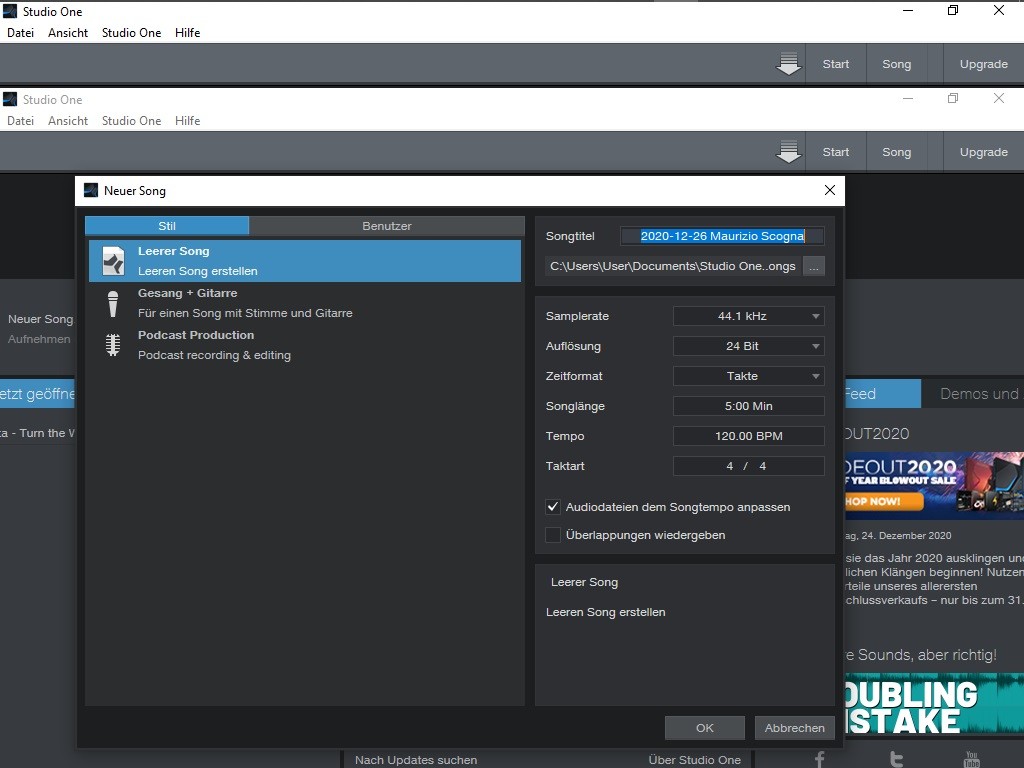Go to Start in the upper Studio One window

(836, 64)
